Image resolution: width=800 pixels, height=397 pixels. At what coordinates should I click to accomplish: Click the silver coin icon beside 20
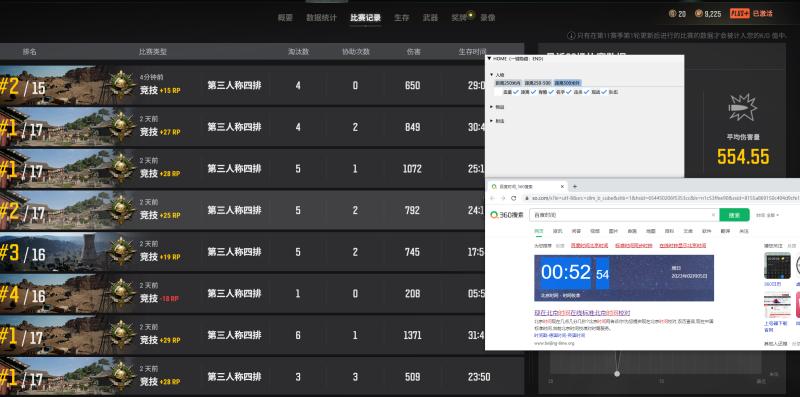click(672, 14)
